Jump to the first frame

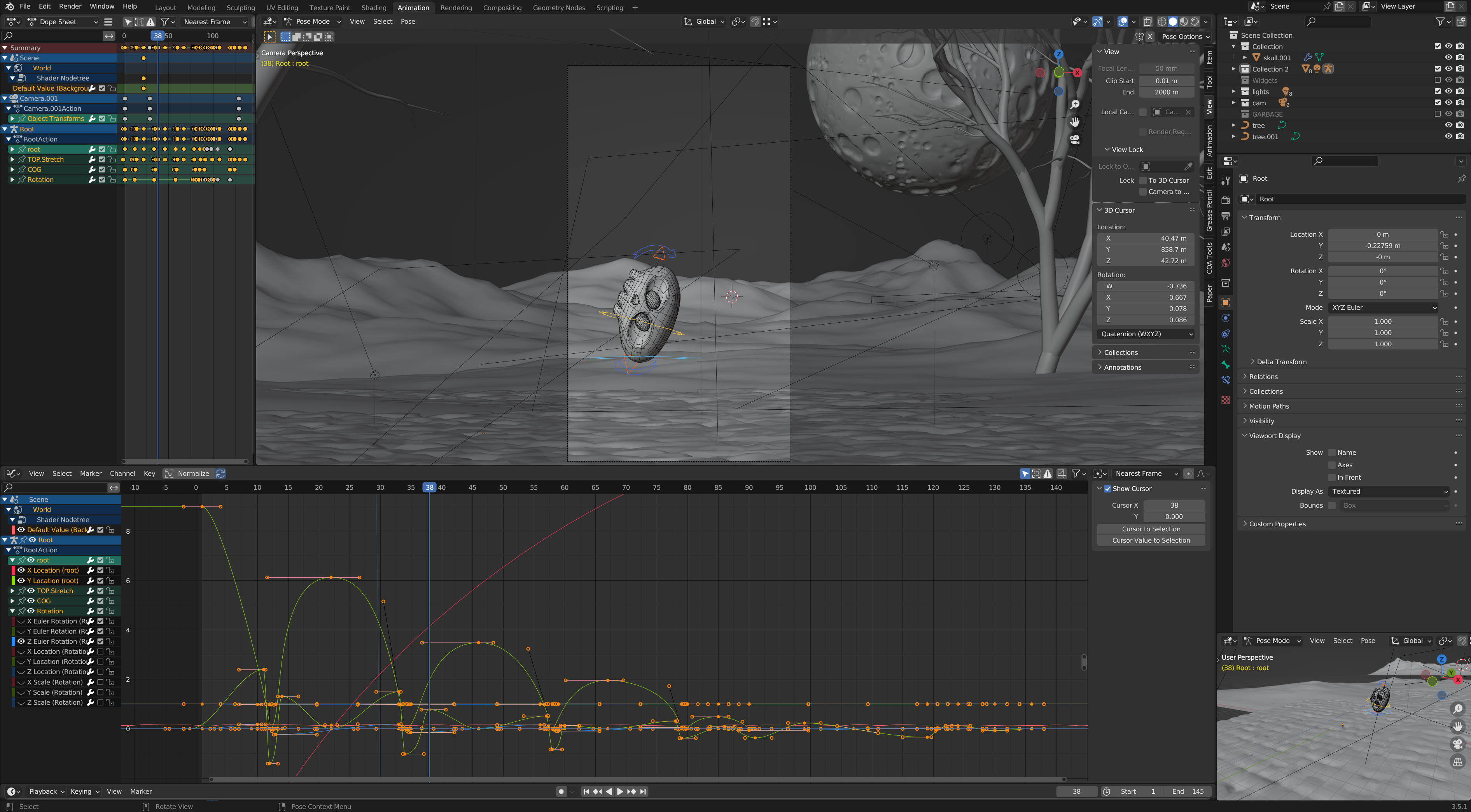[x=586, y=791]
